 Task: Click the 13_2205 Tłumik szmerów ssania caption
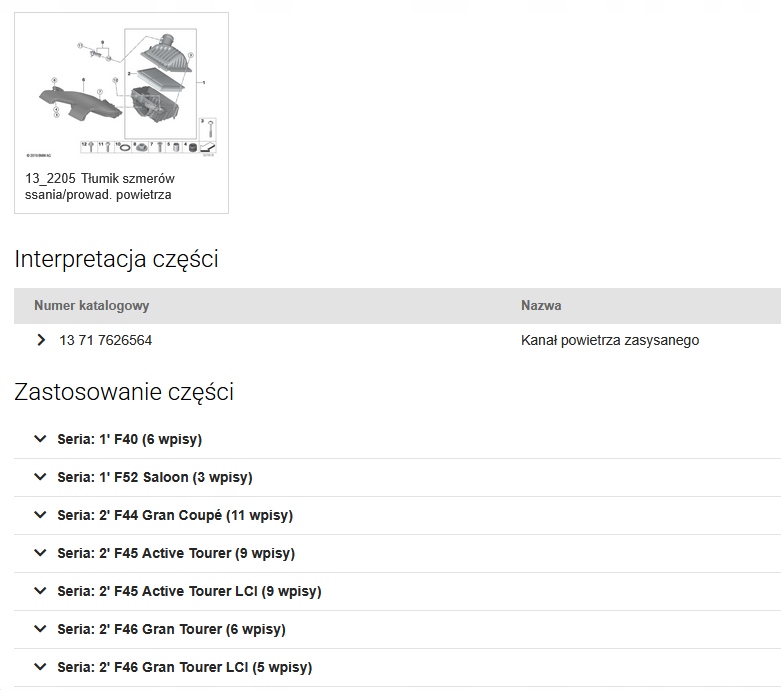click(x=100, y=186)
